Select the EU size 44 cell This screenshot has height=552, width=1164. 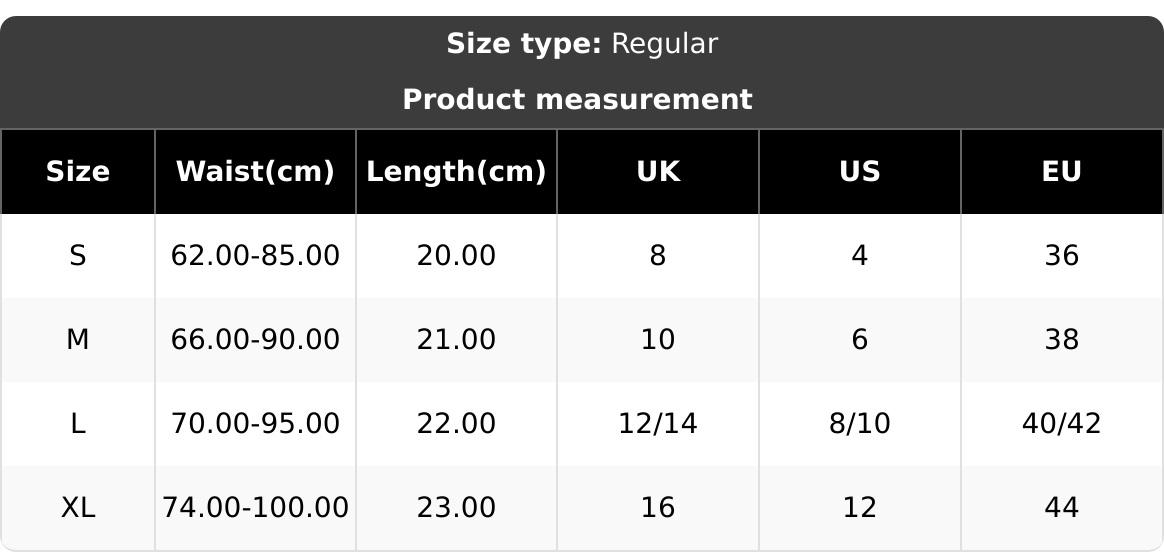[1061, 508]
